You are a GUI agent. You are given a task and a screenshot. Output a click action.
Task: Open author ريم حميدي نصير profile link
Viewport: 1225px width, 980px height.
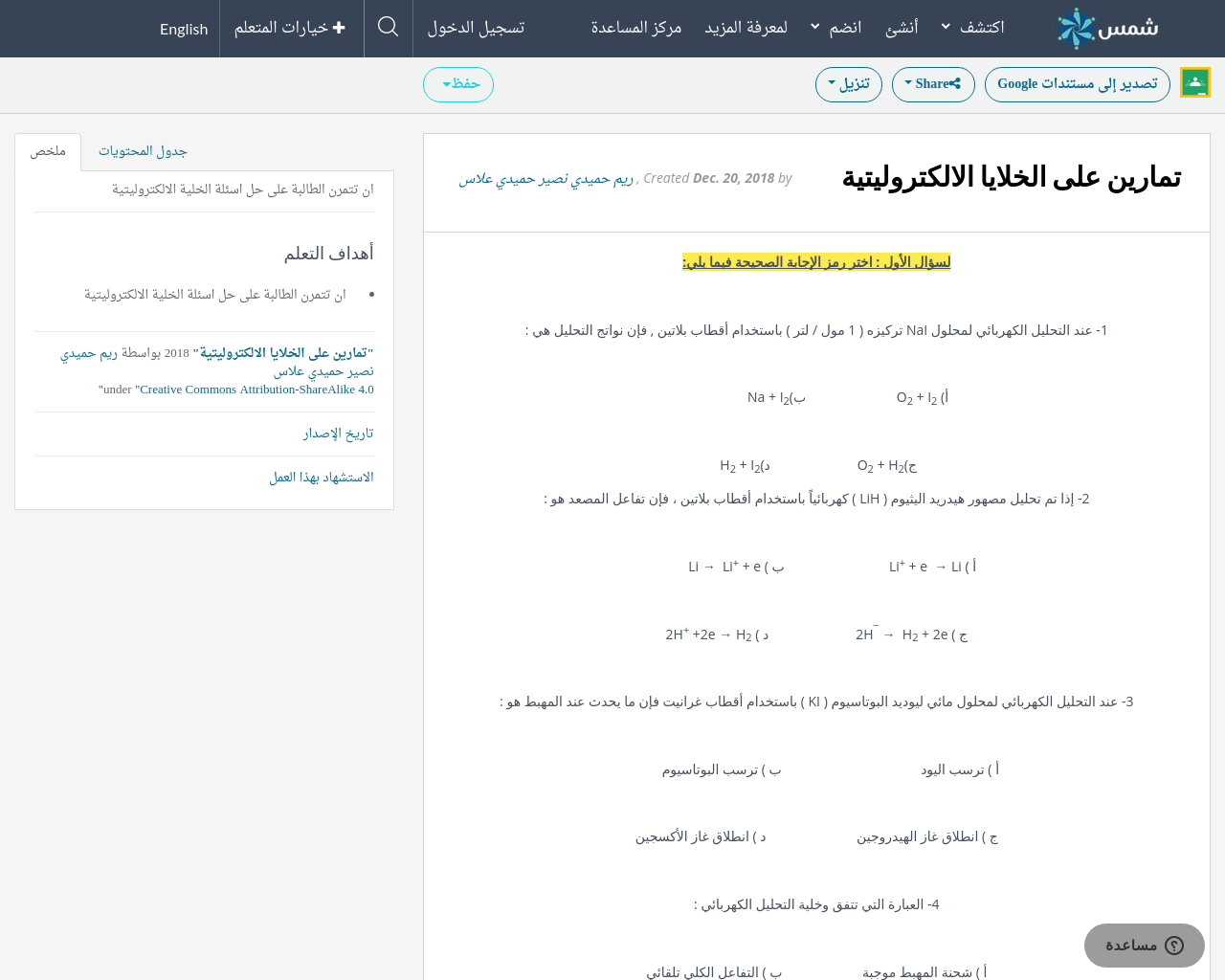tap(546, 178)
